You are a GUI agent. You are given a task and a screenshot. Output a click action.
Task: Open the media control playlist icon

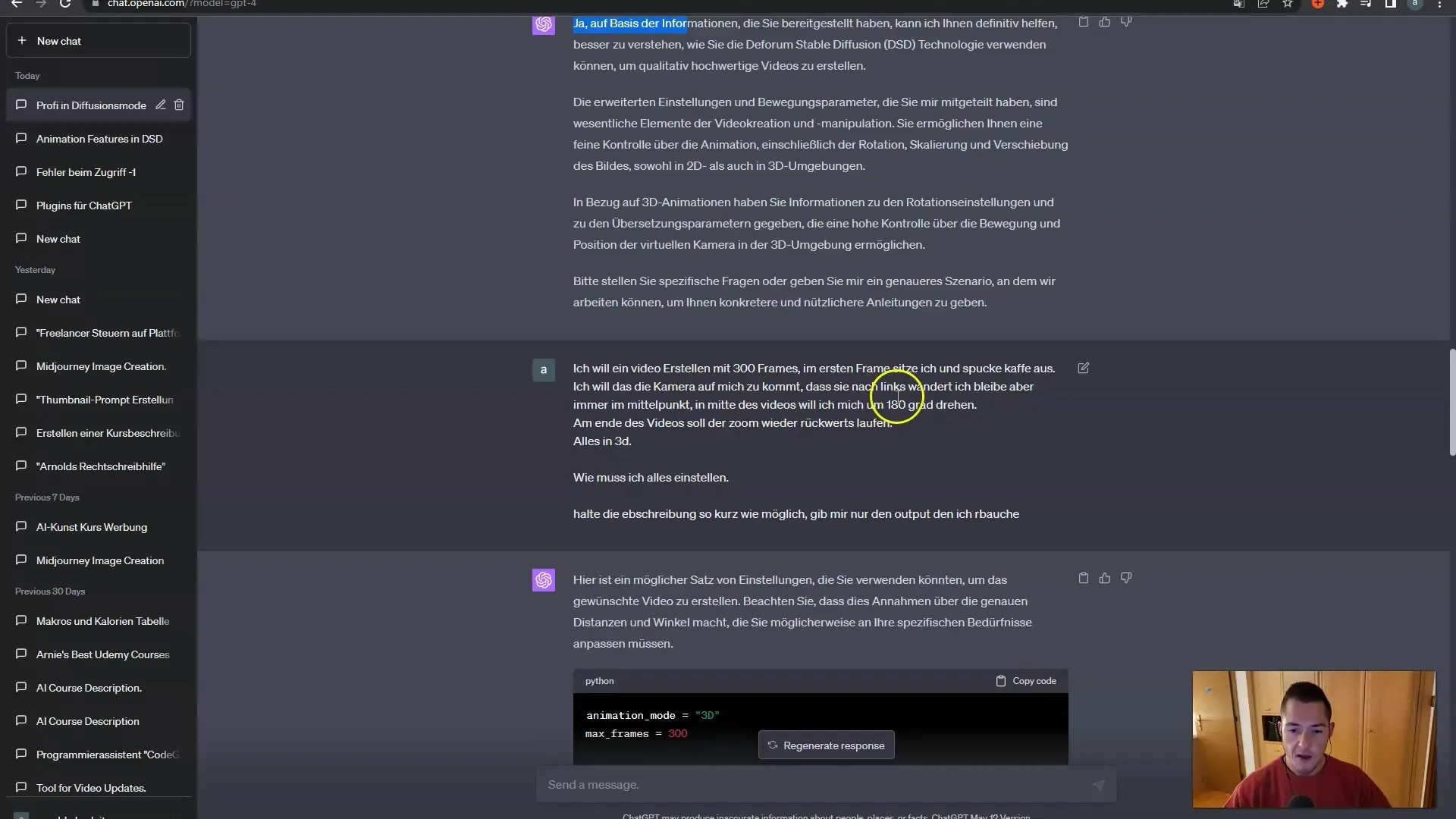point(1367,4)
